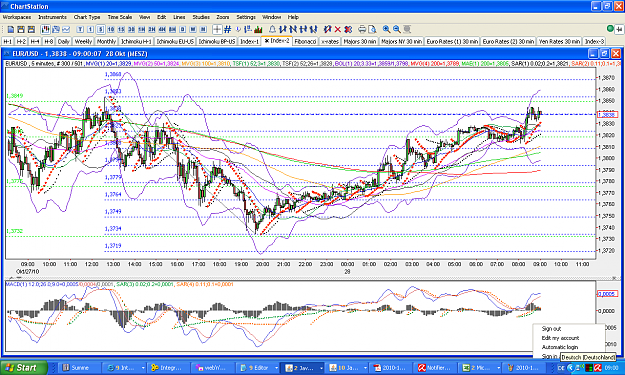Switch to the 10-minute timeframe button
This screenshot has width=625, height=375.
tap(111, 29)
